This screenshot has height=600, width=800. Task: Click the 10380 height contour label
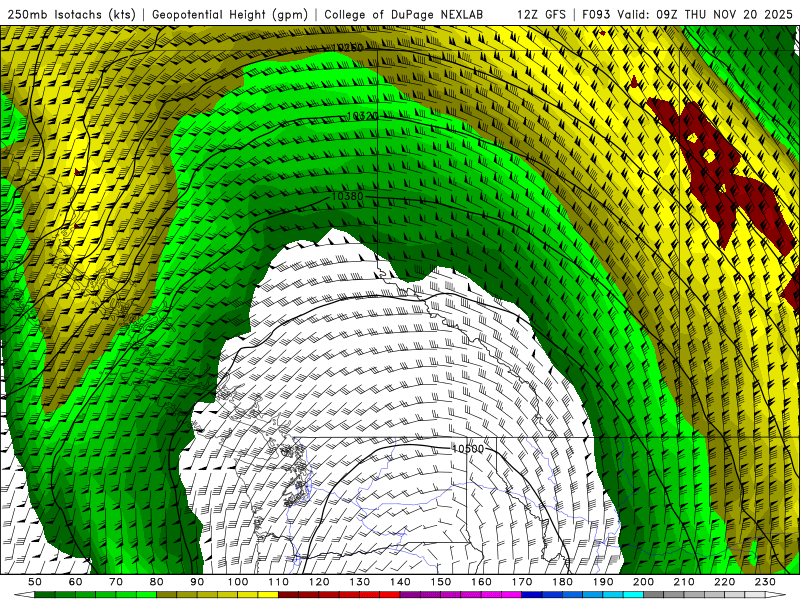(347, 196)
